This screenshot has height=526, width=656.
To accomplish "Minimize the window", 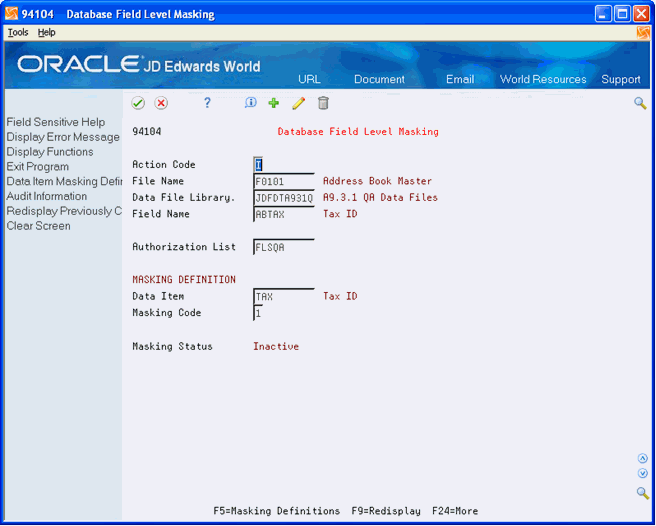I will pyautogui.click(x=603, y=14).
